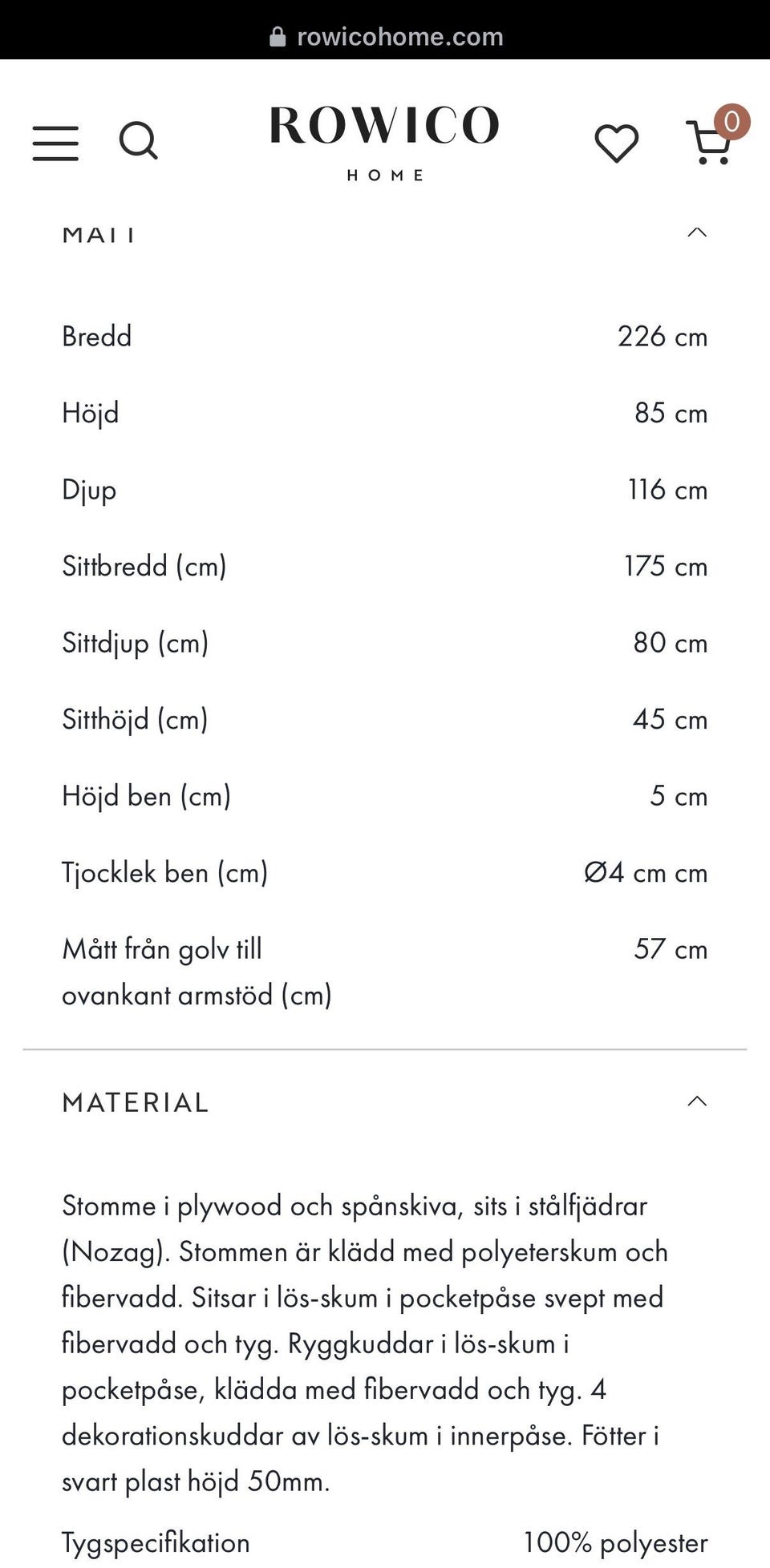The width and height of the screenshot is (770, 1568).
Task: Tap the material description paragraph
Action: pyautogui.click(x=365, y=1343)
